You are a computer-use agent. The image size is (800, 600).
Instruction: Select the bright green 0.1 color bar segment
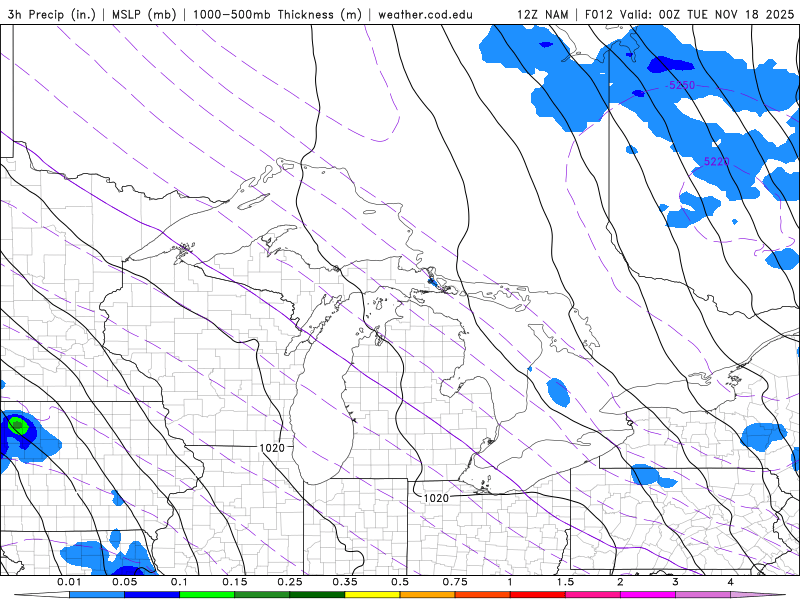(207, 595)
